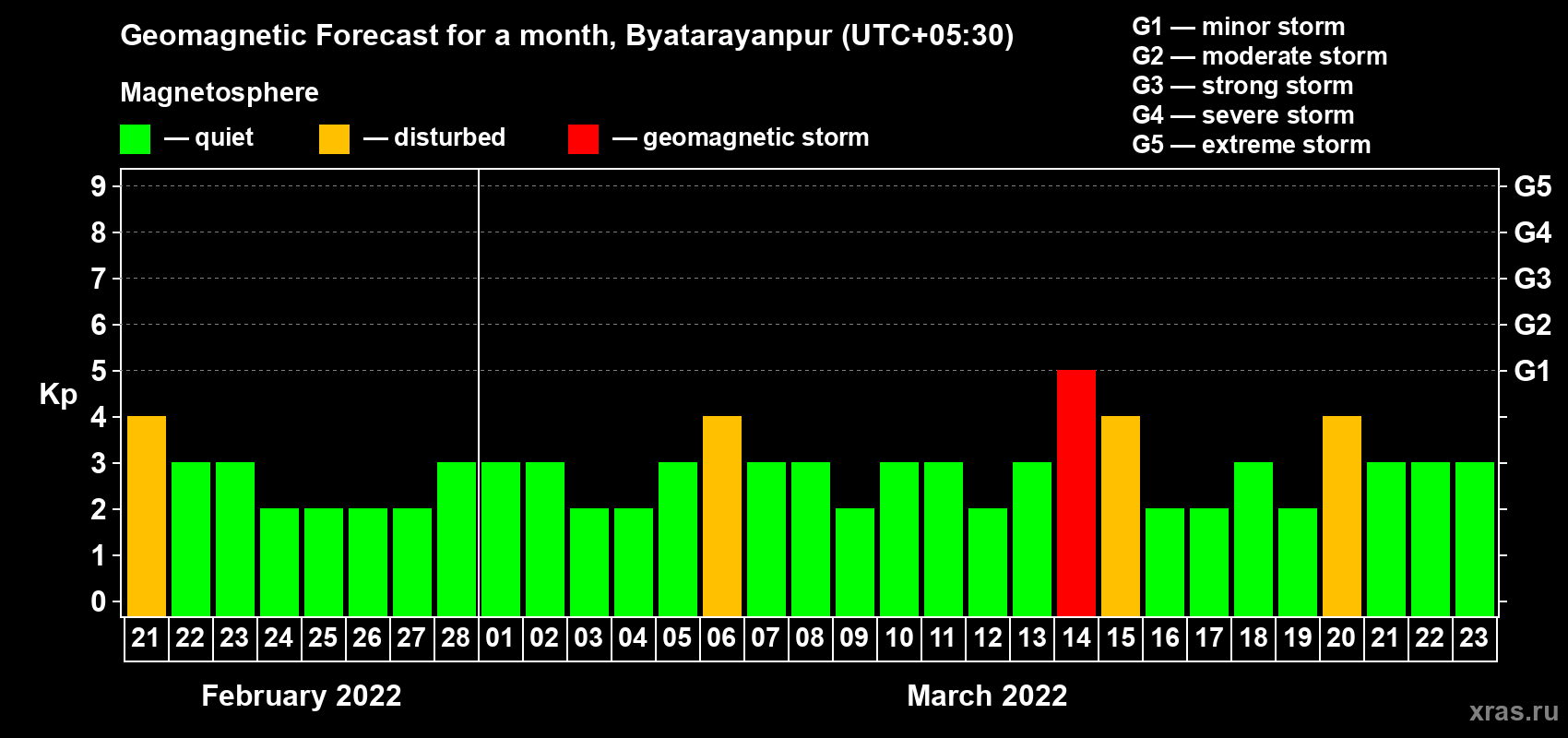
Task: Click the 'quiet' legend label
Action: click(224, 137)
